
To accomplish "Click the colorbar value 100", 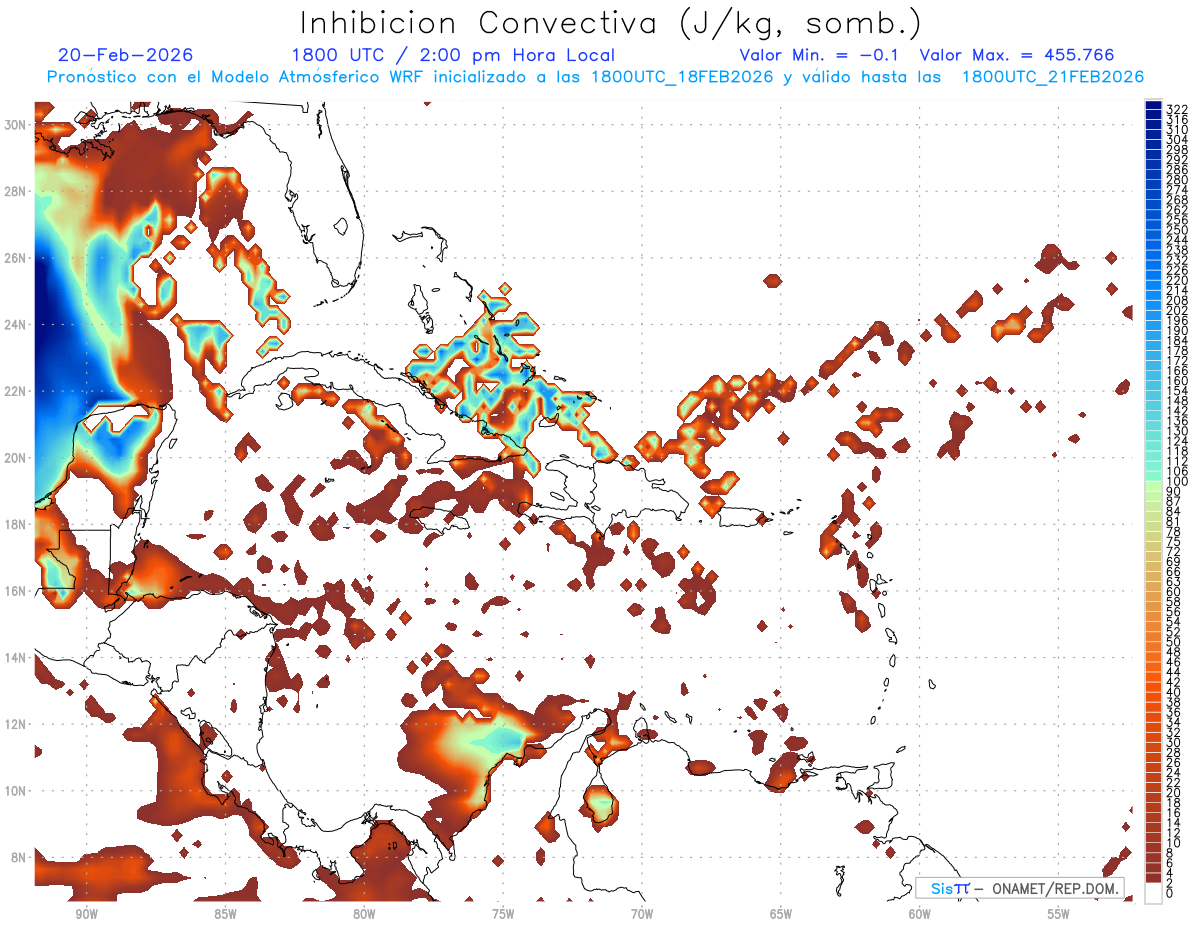I will pos(1177,482).
